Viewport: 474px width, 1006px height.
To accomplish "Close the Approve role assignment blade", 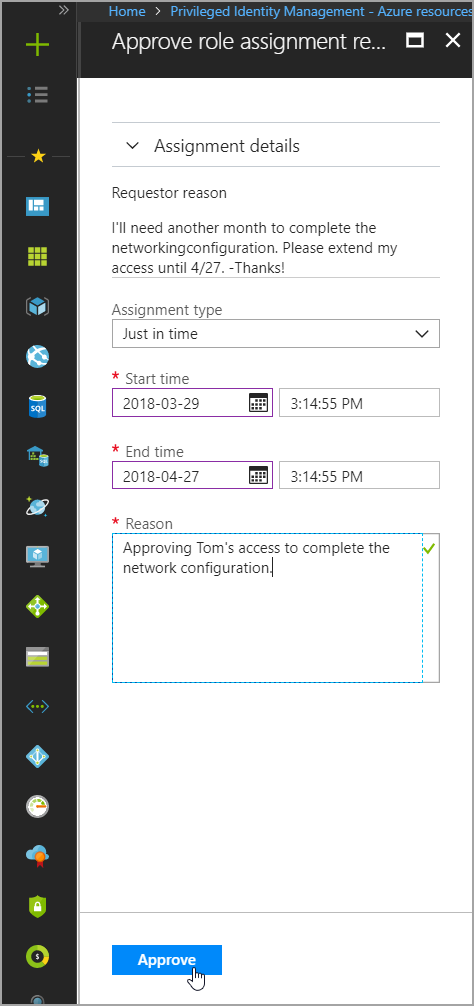I will tap(453, 40).
